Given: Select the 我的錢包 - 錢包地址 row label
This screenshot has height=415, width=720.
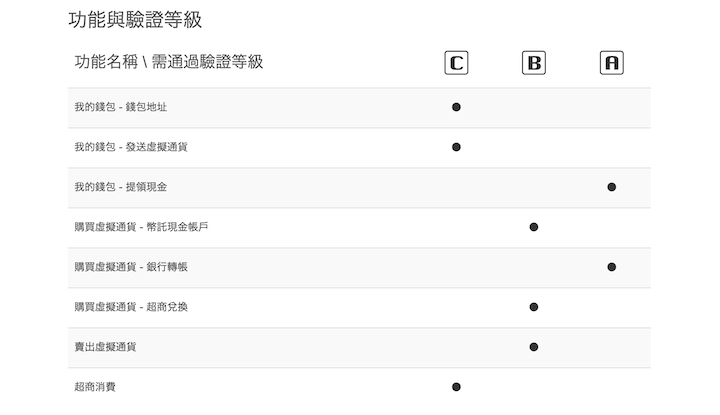Looking at the screenshot, I should tap(120, 107).
